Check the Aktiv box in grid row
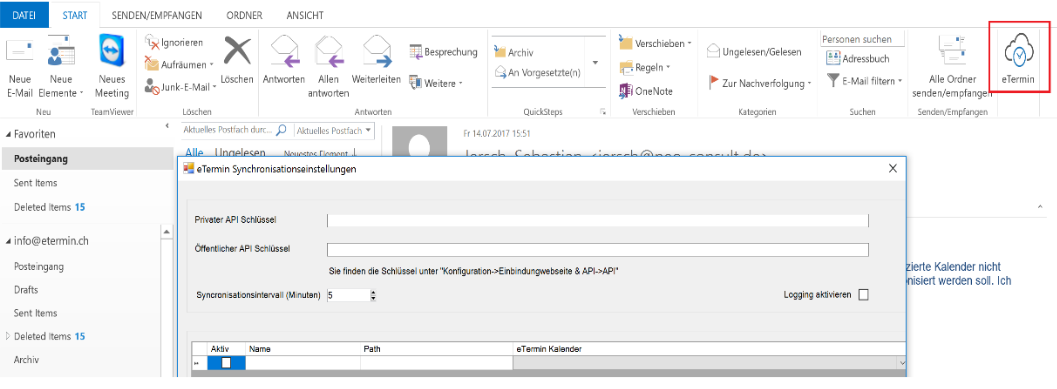 tap(226, 363)
